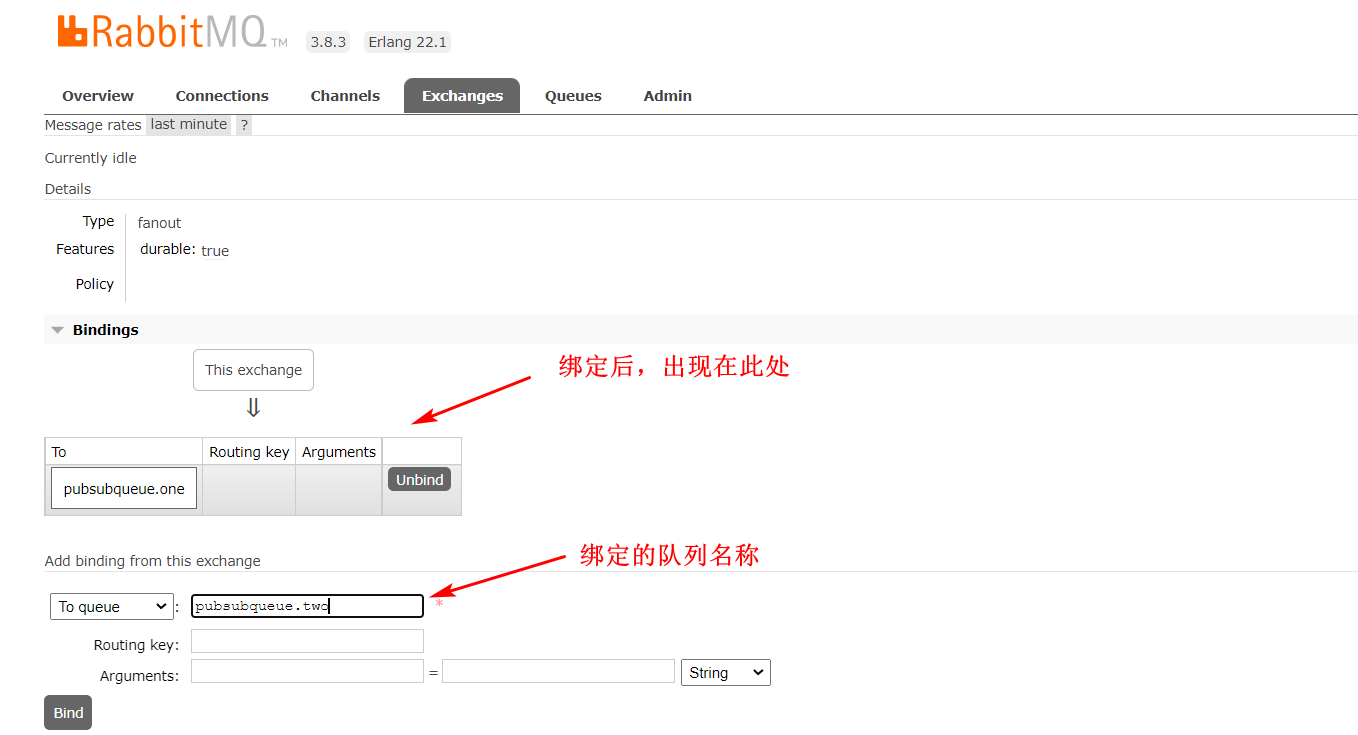Viewport: 1358px width, 735px height.
Task: Click the Add binding from this exchange heading
Action: click(153, 561)
